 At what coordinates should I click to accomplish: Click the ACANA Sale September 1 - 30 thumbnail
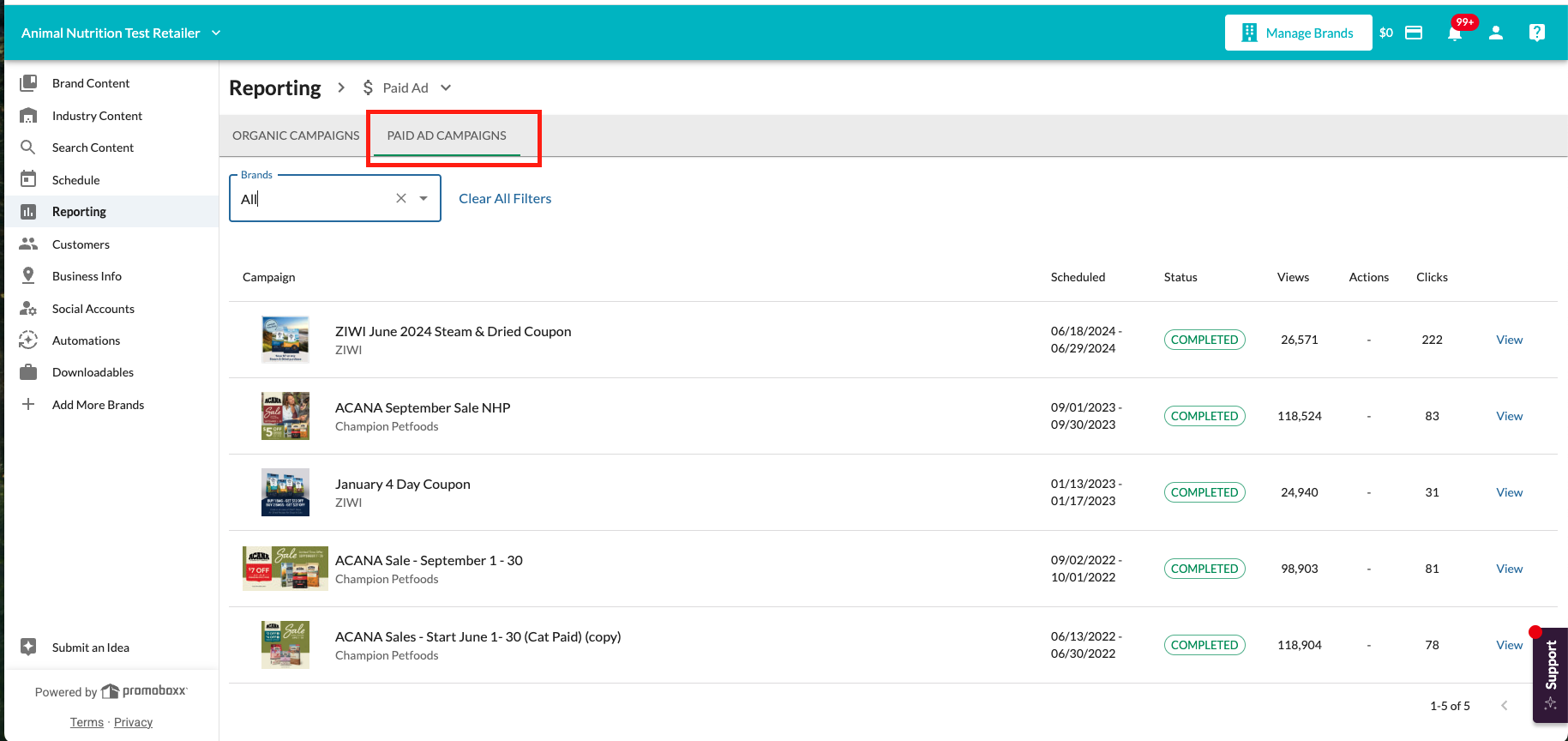point(285,569)
